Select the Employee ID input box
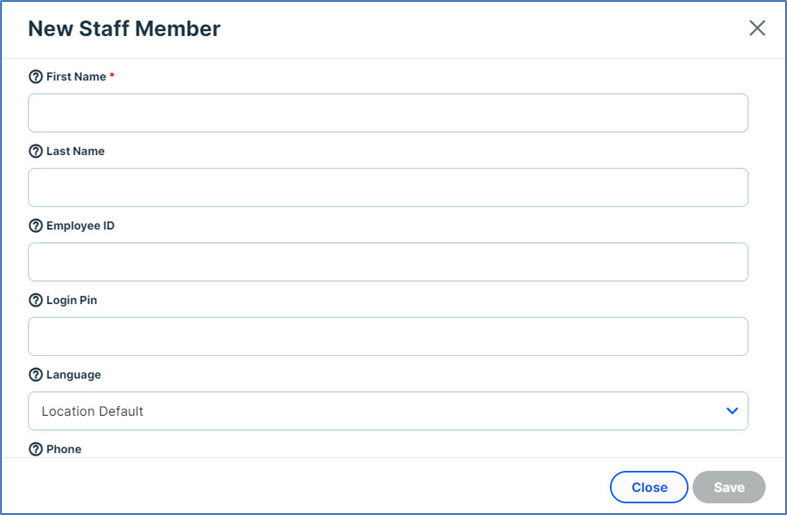The height and width of the screenshot is (515, 787). (388, 262)
